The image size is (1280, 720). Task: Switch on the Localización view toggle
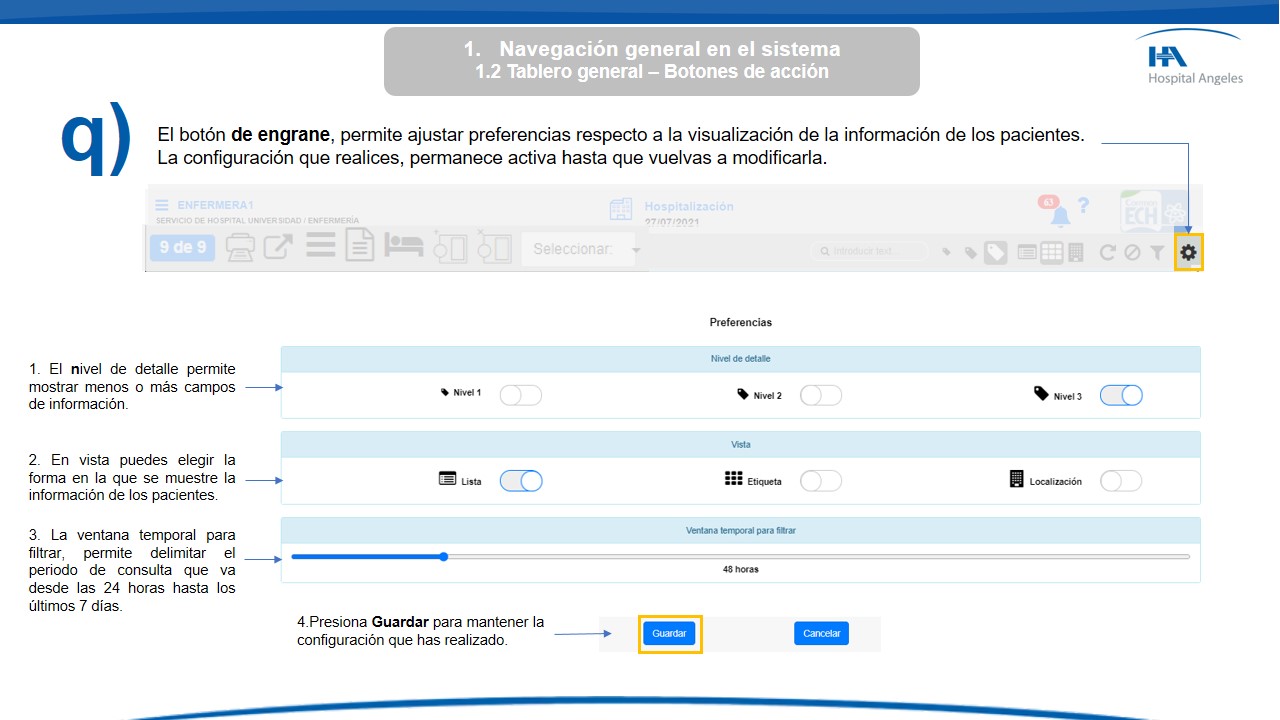1120,481
